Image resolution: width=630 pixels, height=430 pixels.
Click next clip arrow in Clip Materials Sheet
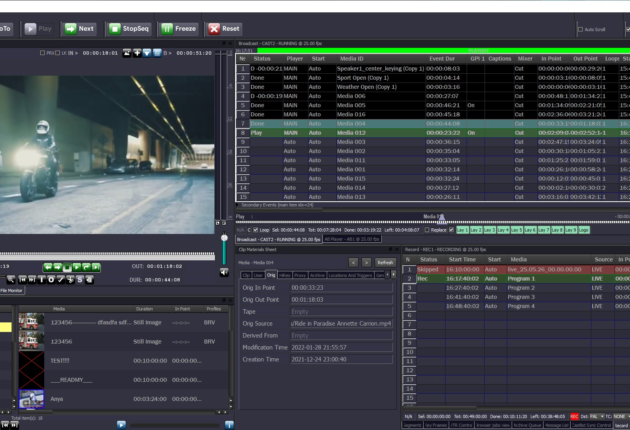(366, 262)
